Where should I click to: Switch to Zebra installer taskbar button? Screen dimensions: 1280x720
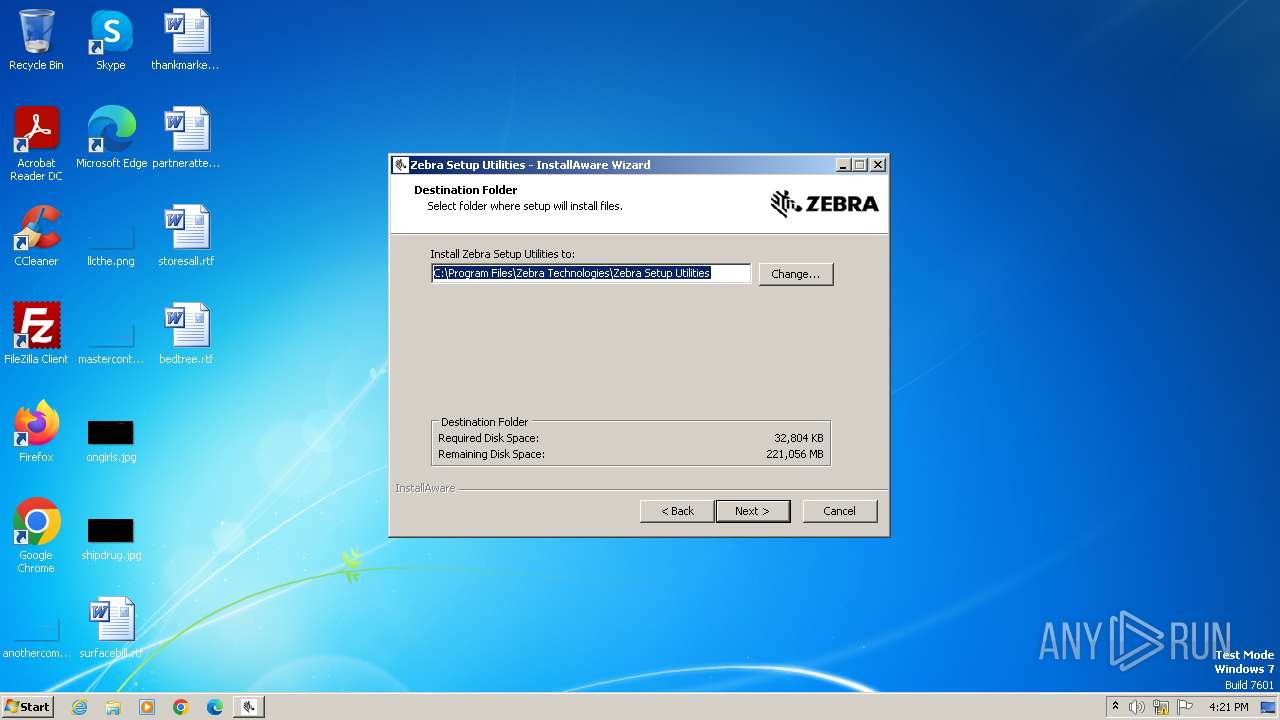pos(249,707)
